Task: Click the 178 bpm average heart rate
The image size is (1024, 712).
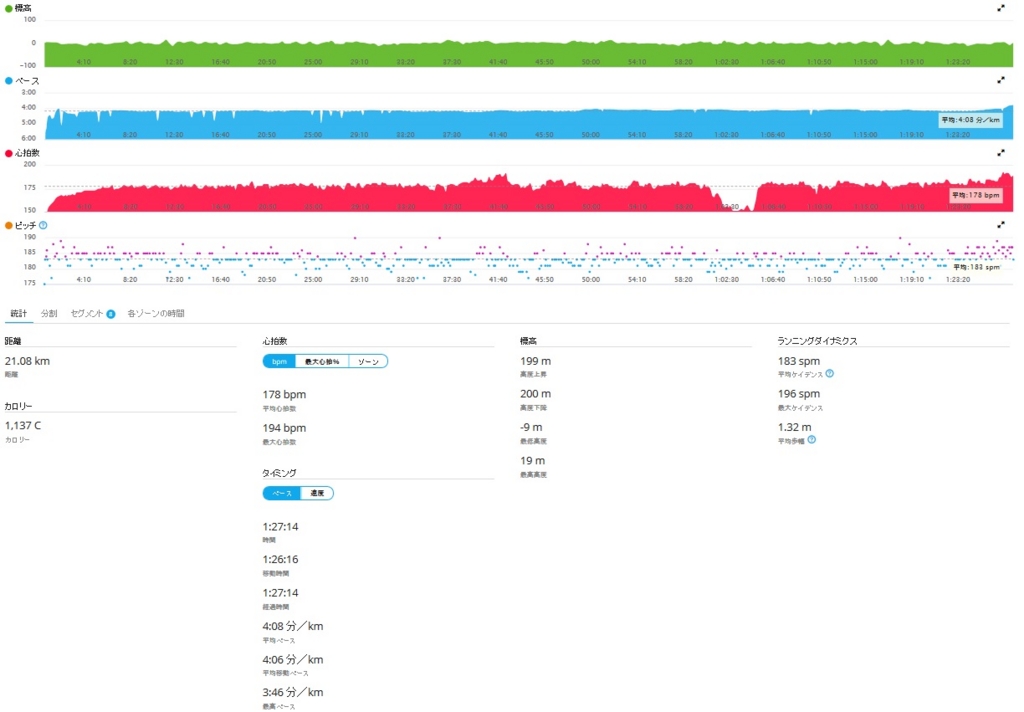Action: [284, 395]
